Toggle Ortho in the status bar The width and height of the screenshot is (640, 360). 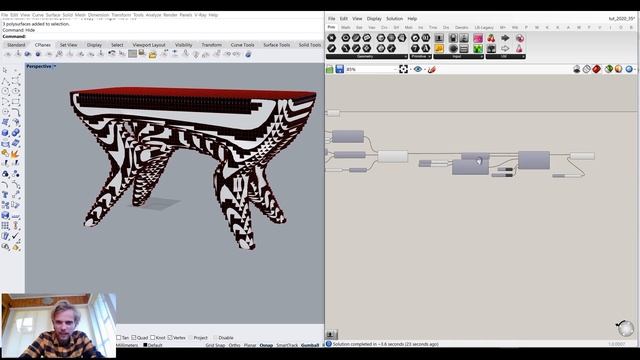click(x=234, y=345)
